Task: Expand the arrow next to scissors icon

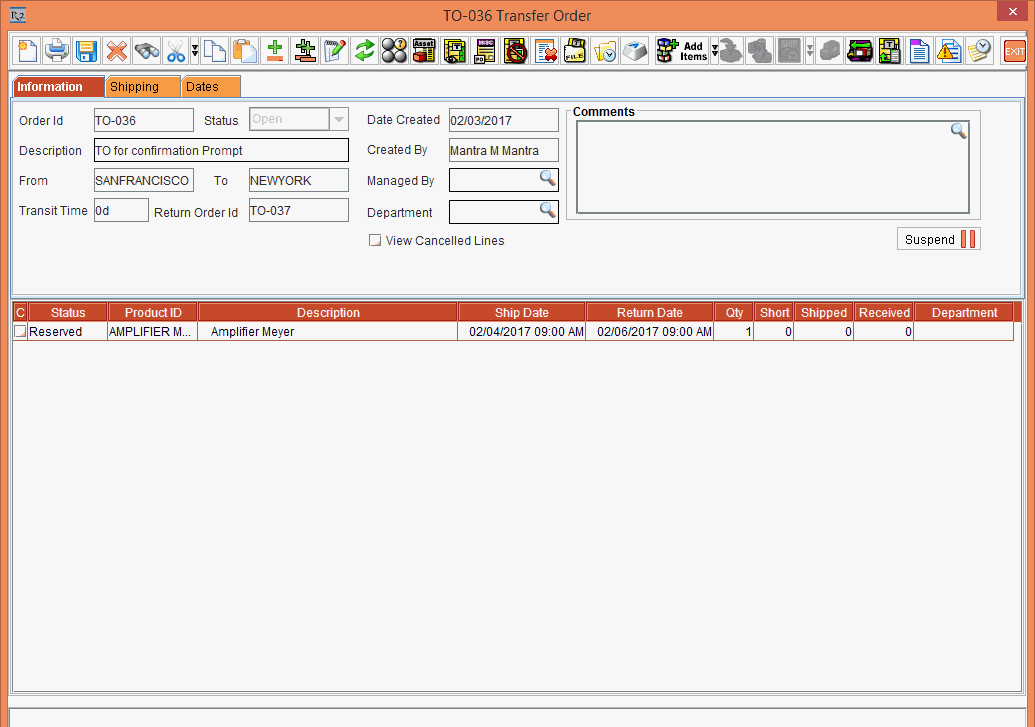Action: [194, 50]
